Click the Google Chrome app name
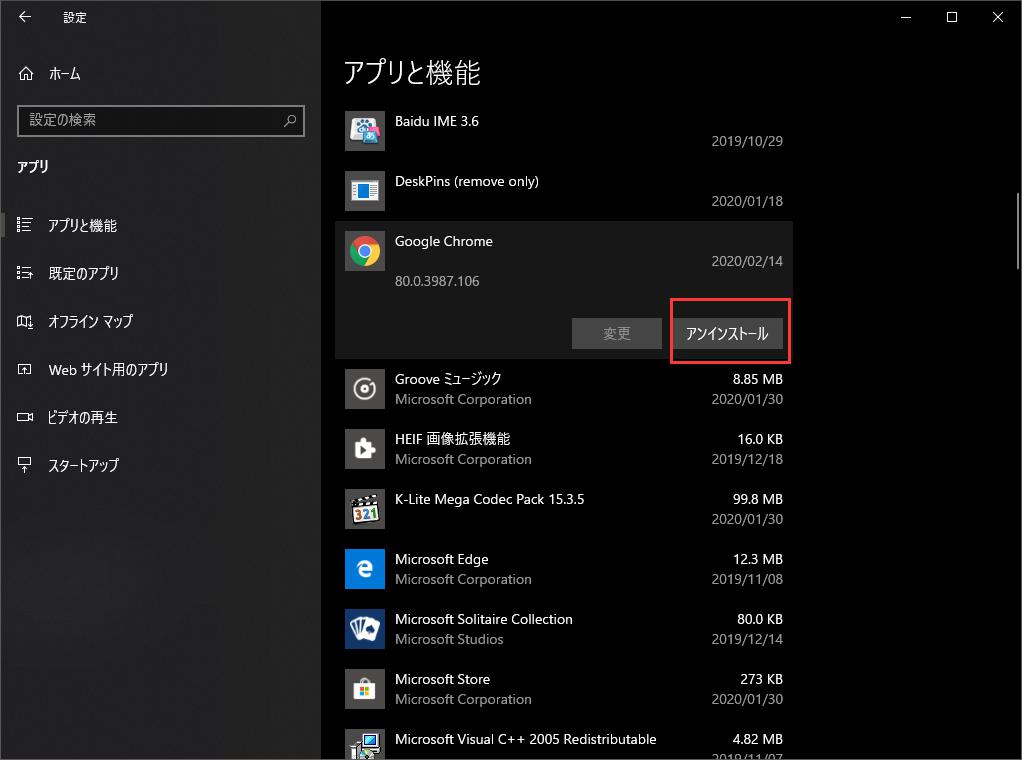Viewport: 1022px width, 760px height. (444, 241)
